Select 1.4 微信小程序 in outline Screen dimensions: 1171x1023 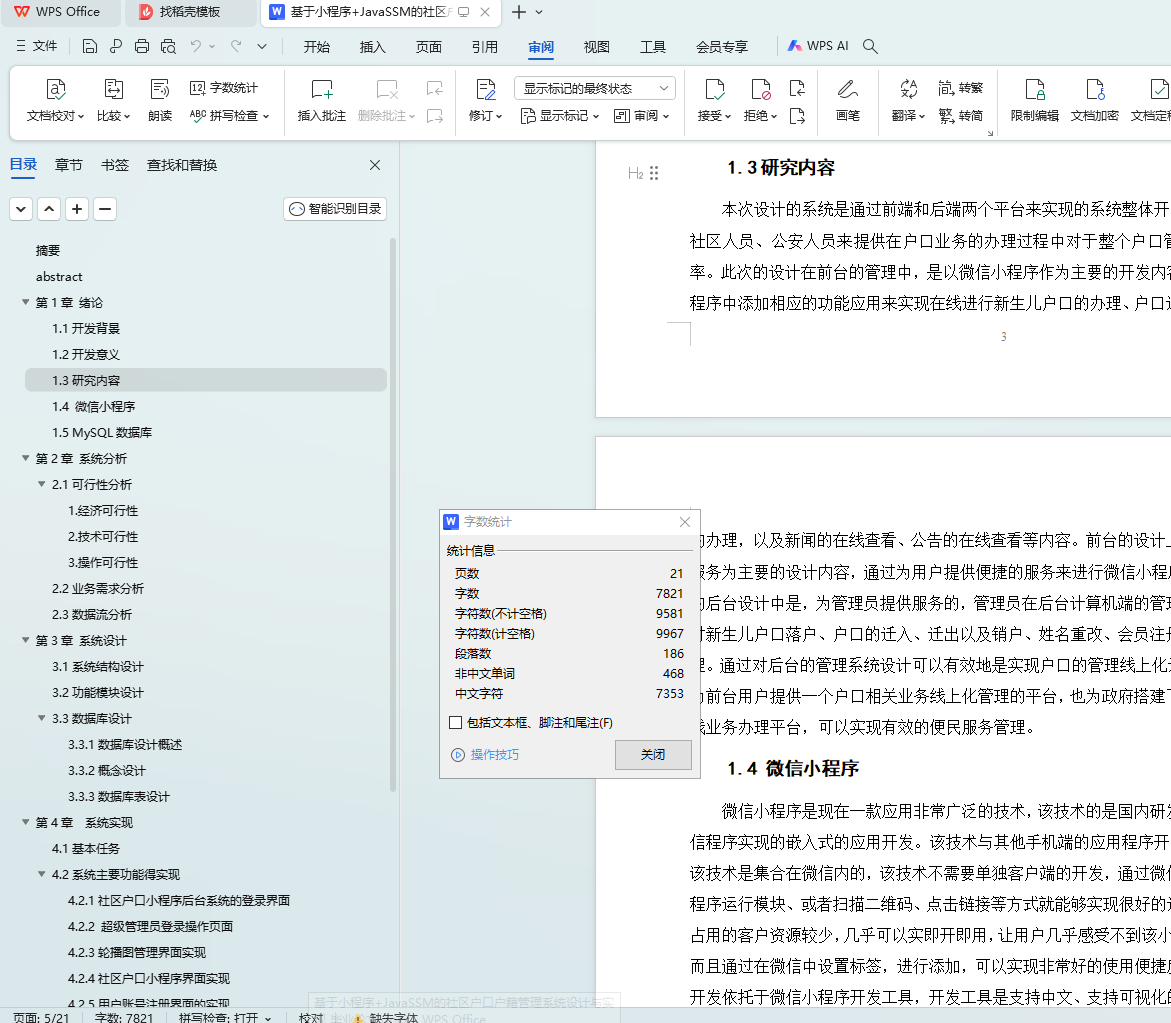click(x=94, y=407)
